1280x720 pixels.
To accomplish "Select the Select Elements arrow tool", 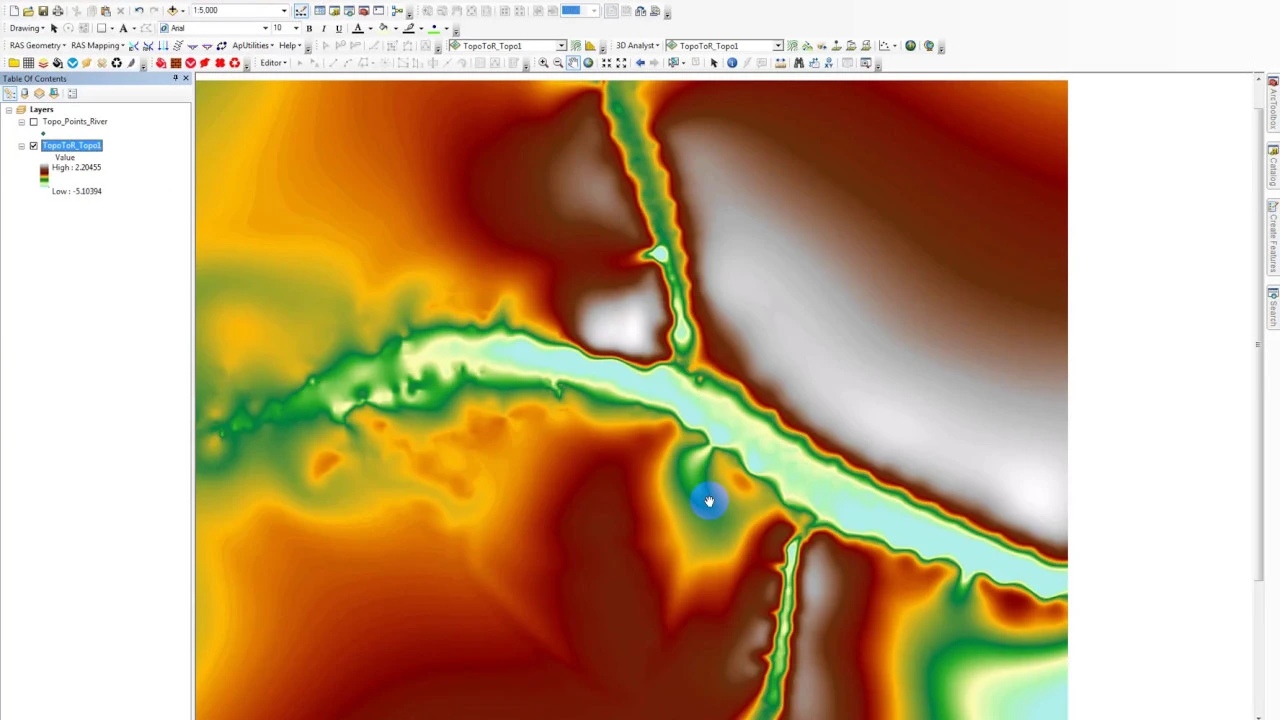I will click(714, 63).
